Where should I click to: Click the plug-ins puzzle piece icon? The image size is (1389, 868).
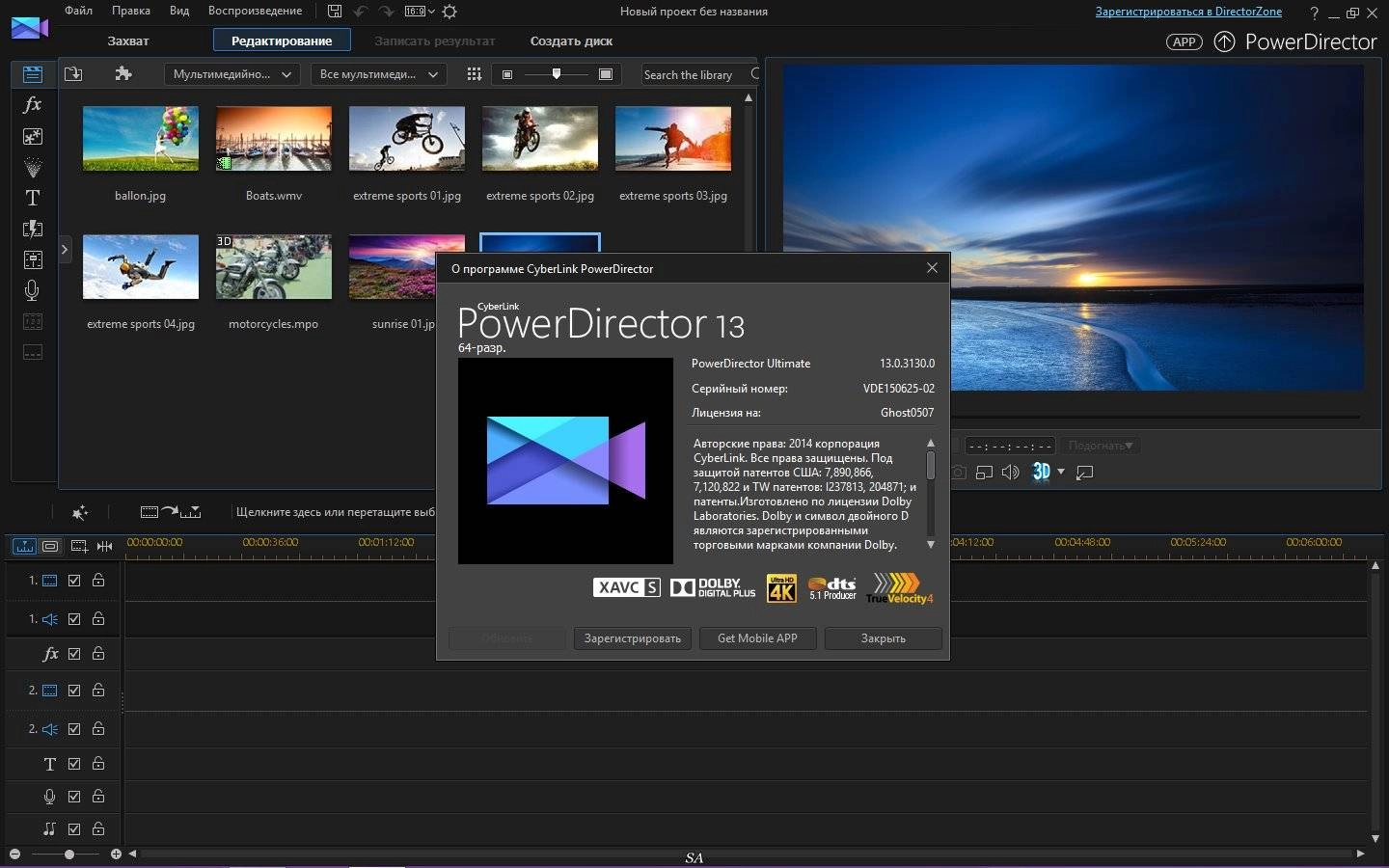(x=123, y=73)
